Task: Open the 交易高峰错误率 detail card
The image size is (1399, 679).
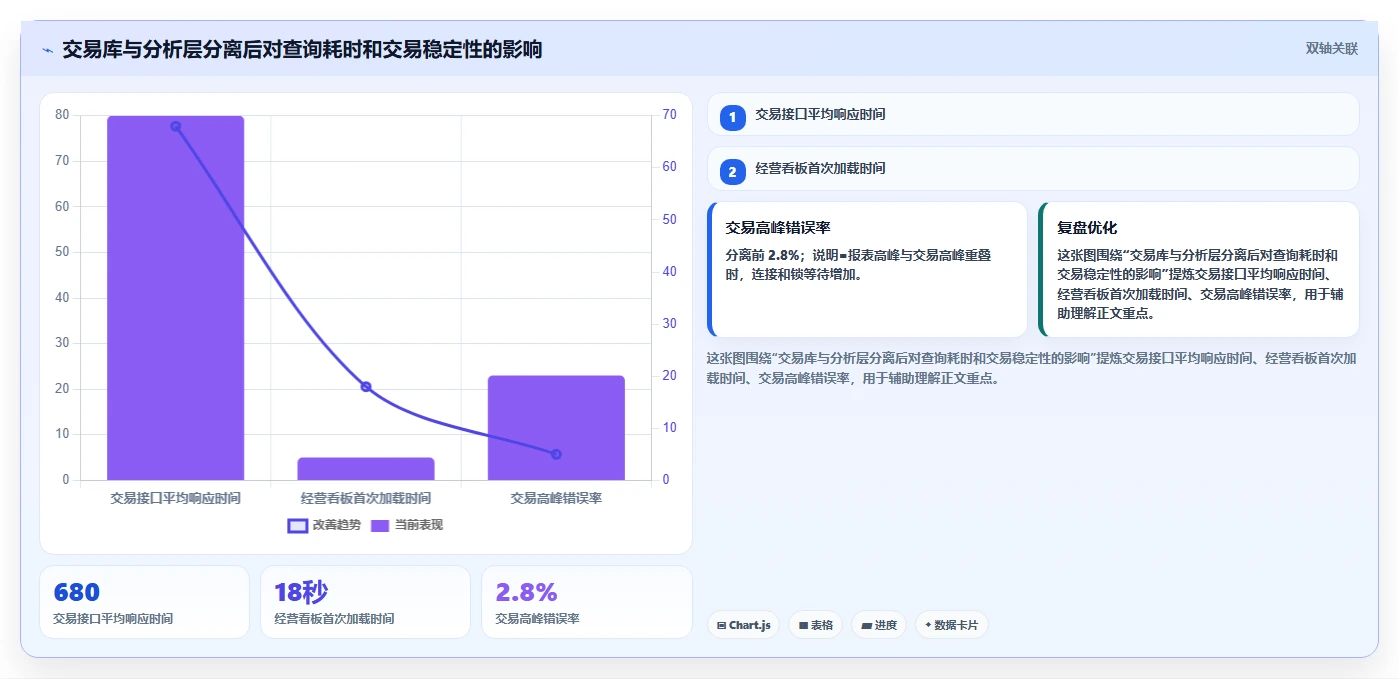Action: pos(867,270)
